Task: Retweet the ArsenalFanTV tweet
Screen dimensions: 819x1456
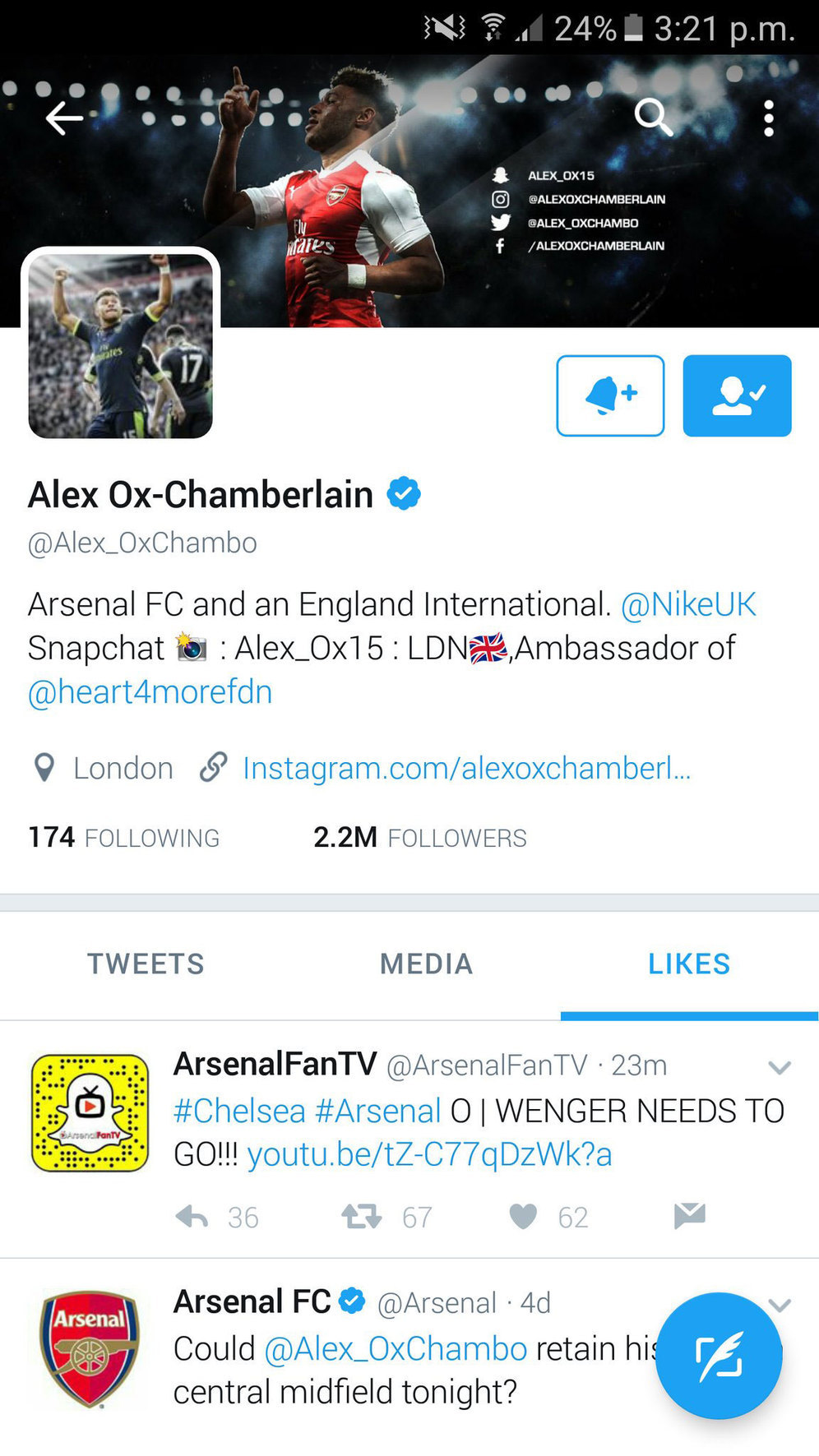Action: pos(362,1216)
